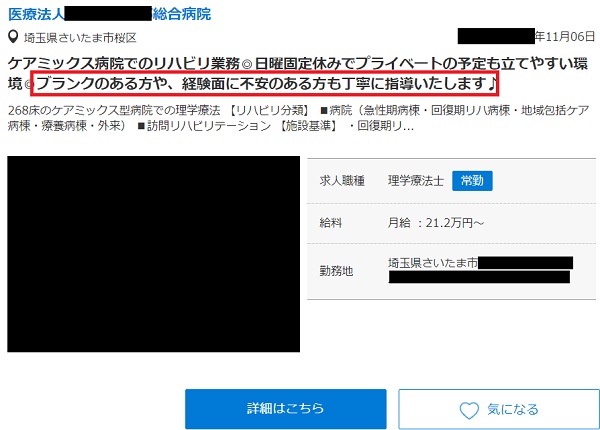Click the 総合病院 part of title

click(182, 14)
